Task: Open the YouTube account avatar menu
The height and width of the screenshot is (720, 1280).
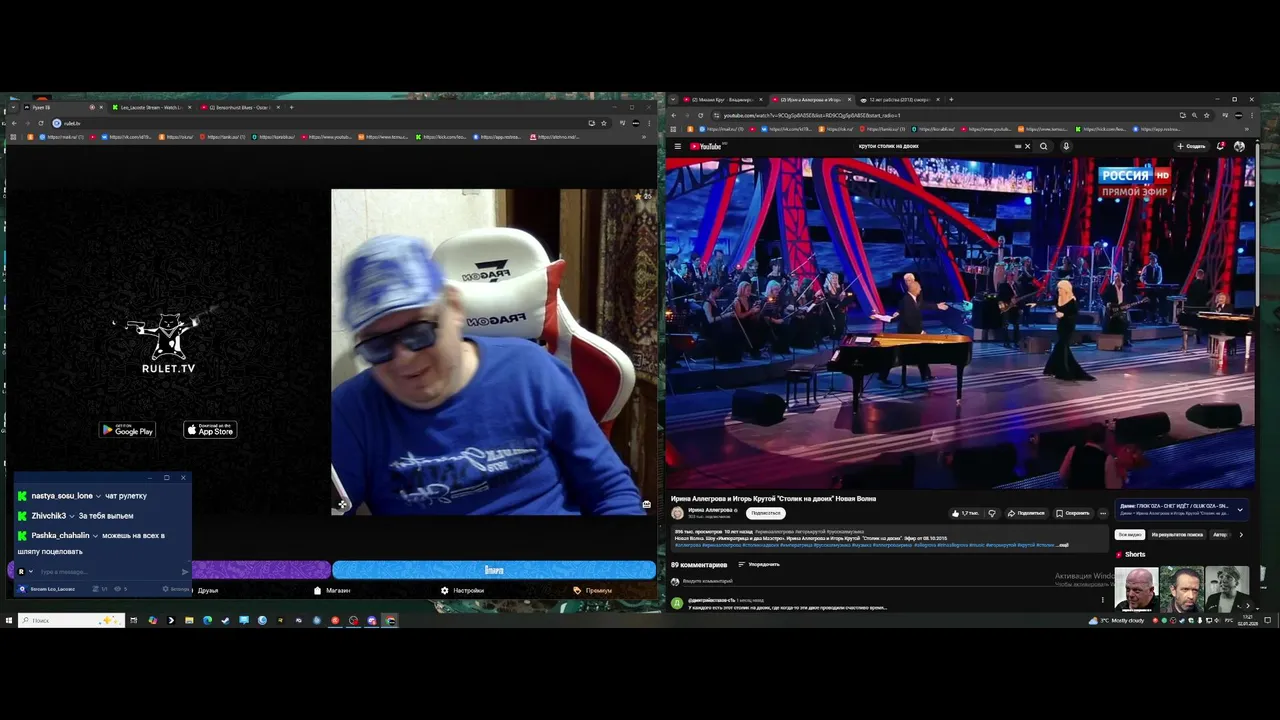Action: 1239,146
